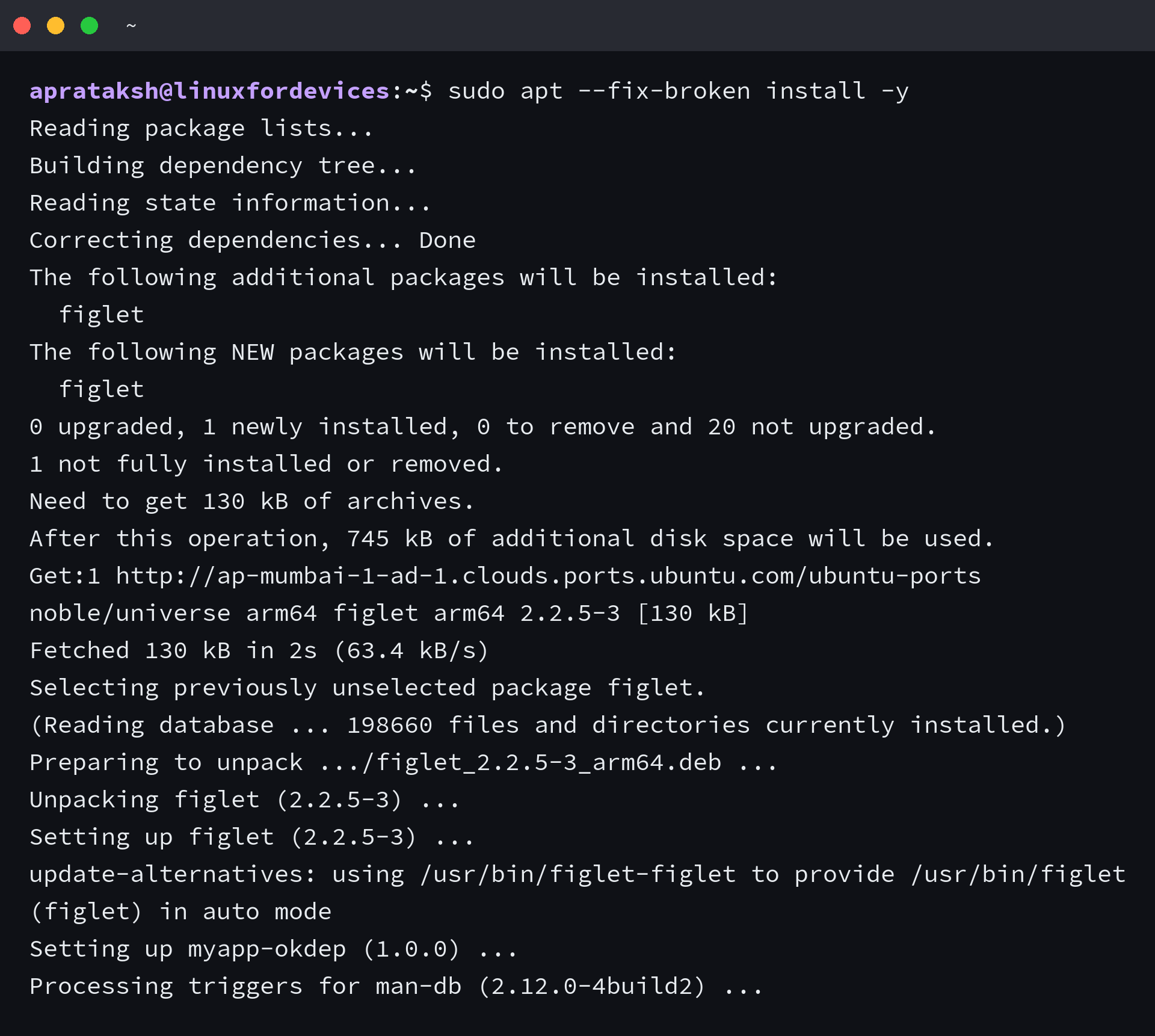The image size is (1155, 1036).
Task: Click 'Unpacking figlet (2.2.5-3) ...'
Action: pyautogui.click(x=245, y=800)
